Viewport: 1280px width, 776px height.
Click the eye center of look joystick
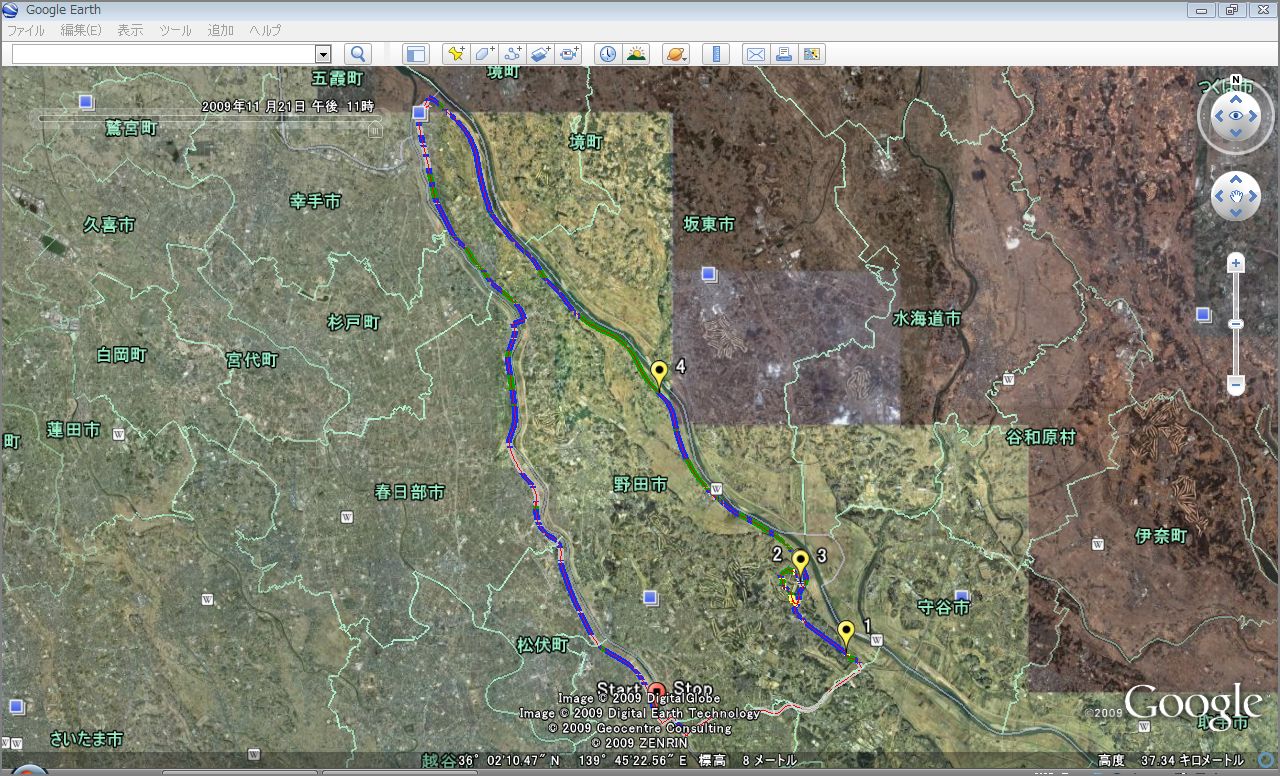click(1237, 116)
